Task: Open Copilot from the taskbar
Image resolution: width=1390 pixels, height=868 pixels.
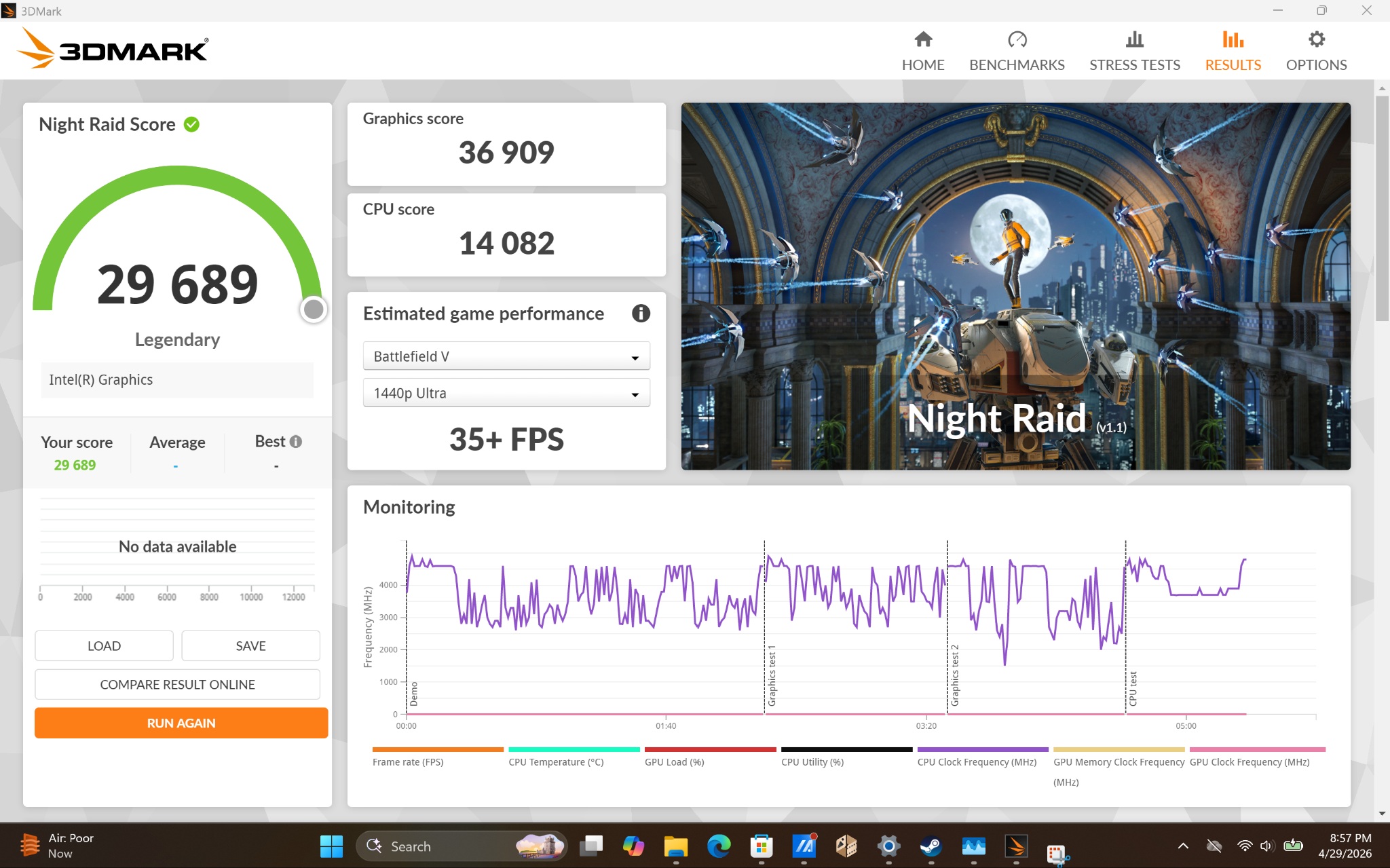Action: [633, 846]
